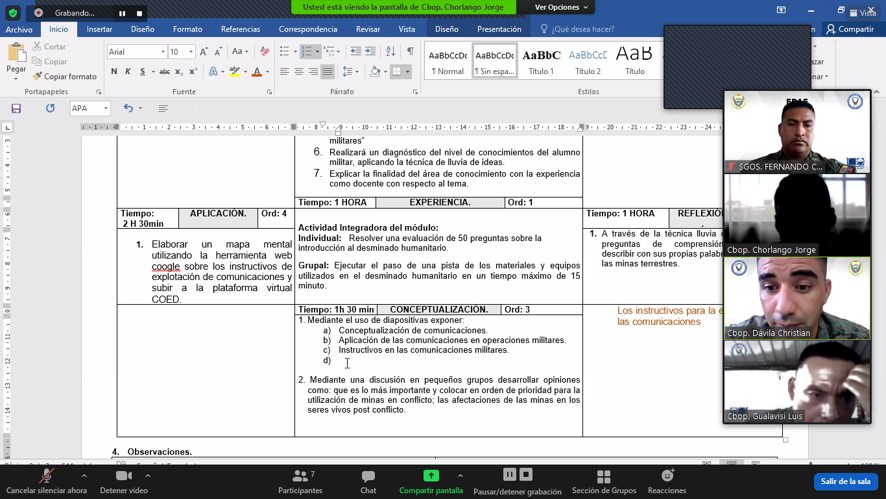The width and height of the screenshot is (886, 499).
Task: Apply the yellow text highlight color
Action: pos(234,71)
